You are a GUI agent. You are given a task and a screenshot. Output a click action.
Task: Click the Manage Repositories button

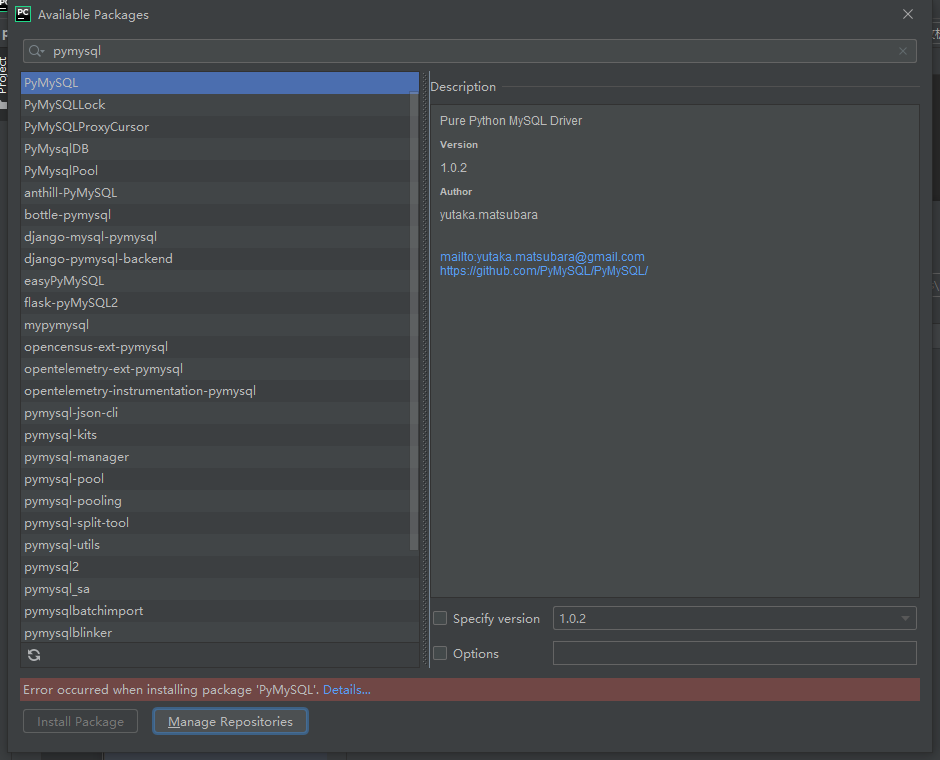tap(230, 722)
